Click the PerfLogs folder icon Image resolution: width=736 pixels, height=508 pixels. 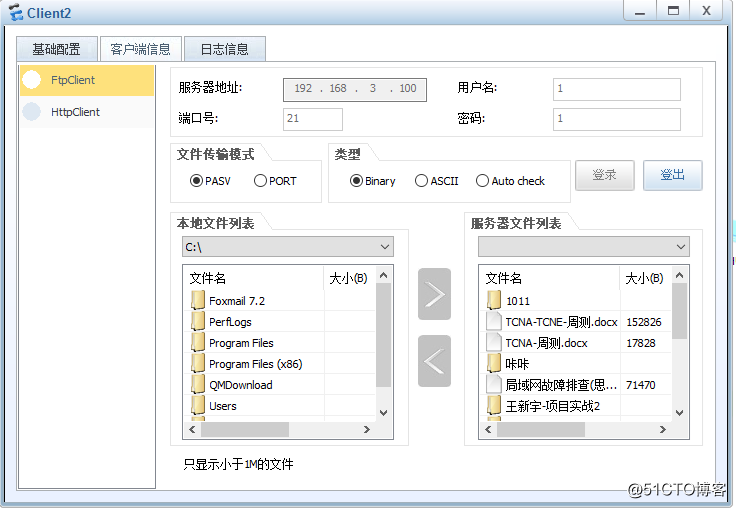(x=198, y=321)
